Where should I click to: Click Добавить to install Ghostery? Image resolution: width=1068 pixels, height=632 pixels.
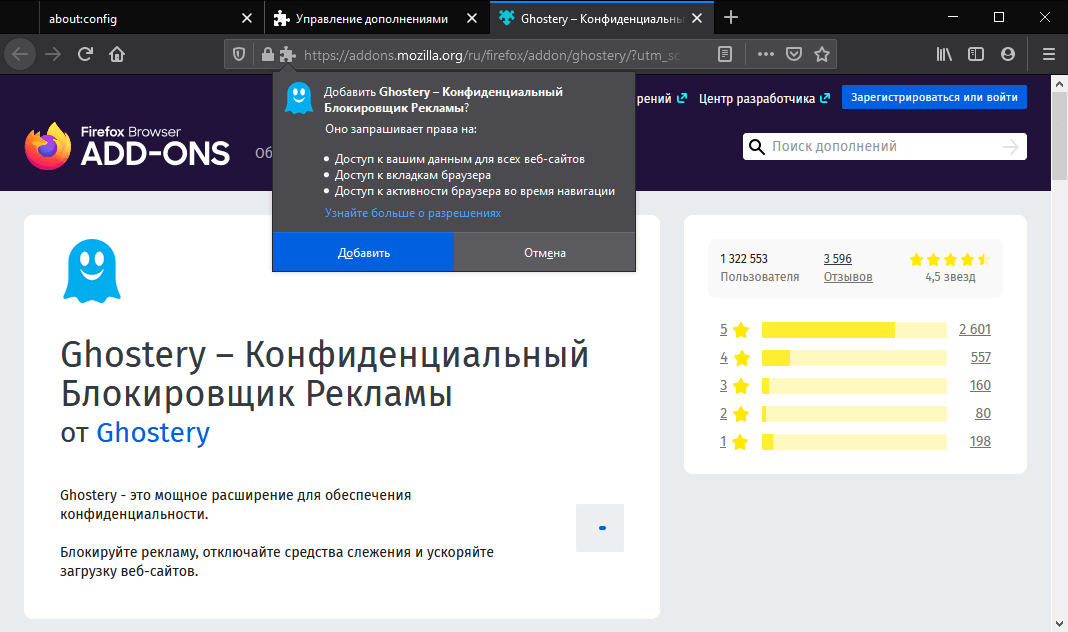[364, 253]
